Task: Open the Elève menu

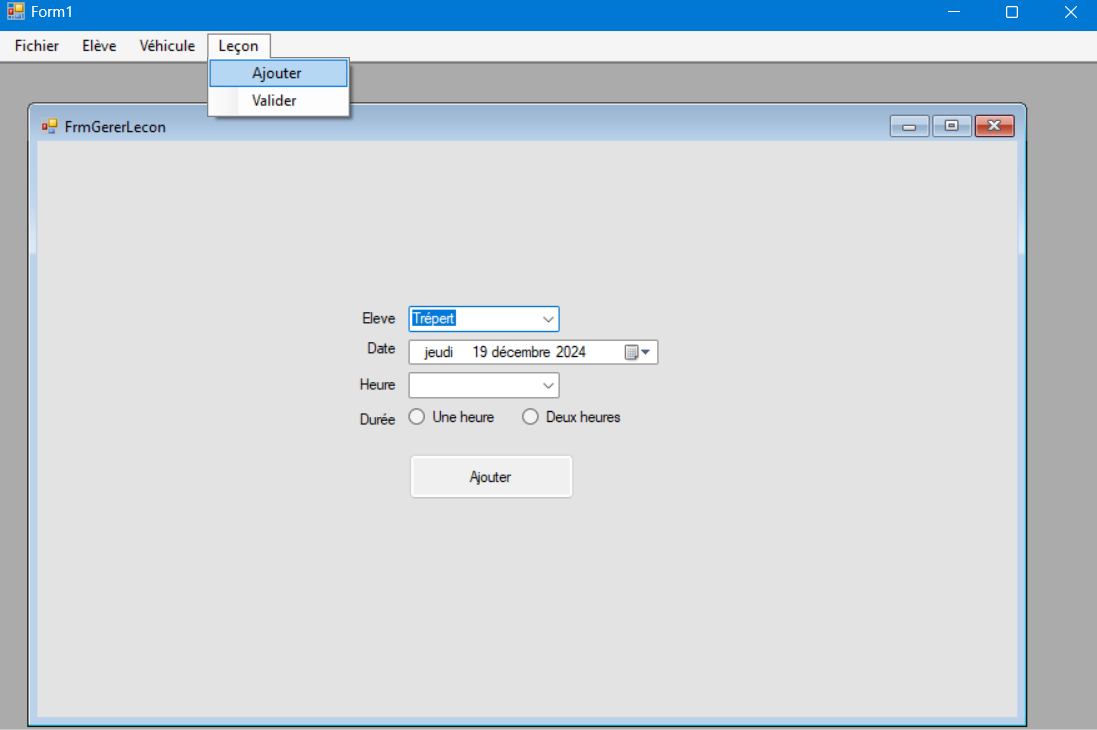Action: coord(99,46)
